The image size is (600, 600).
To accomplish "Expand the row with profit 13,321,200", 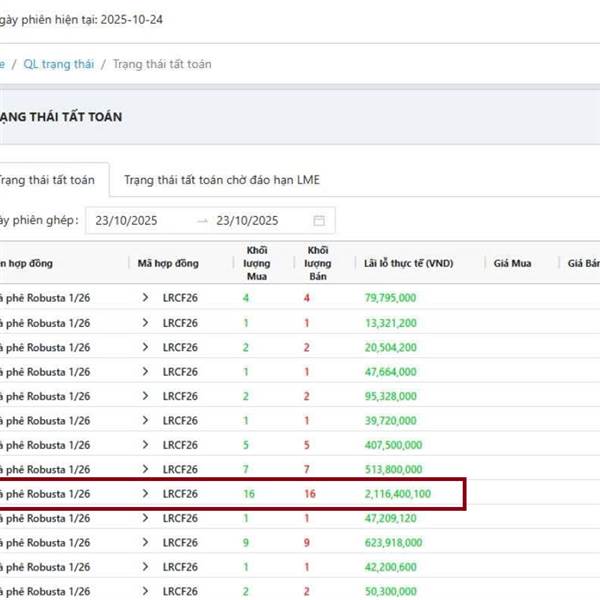I will coord(145,323).
